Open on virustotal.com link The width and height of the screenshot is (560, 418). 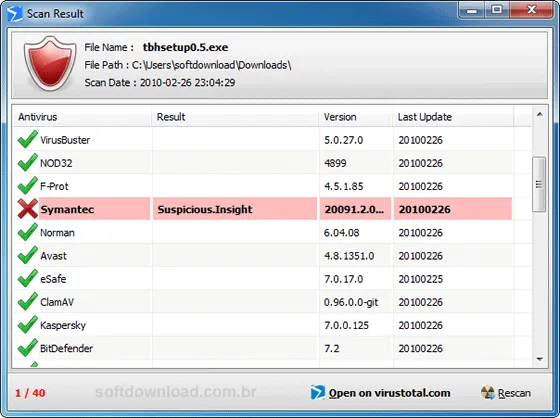click(389, 393)
